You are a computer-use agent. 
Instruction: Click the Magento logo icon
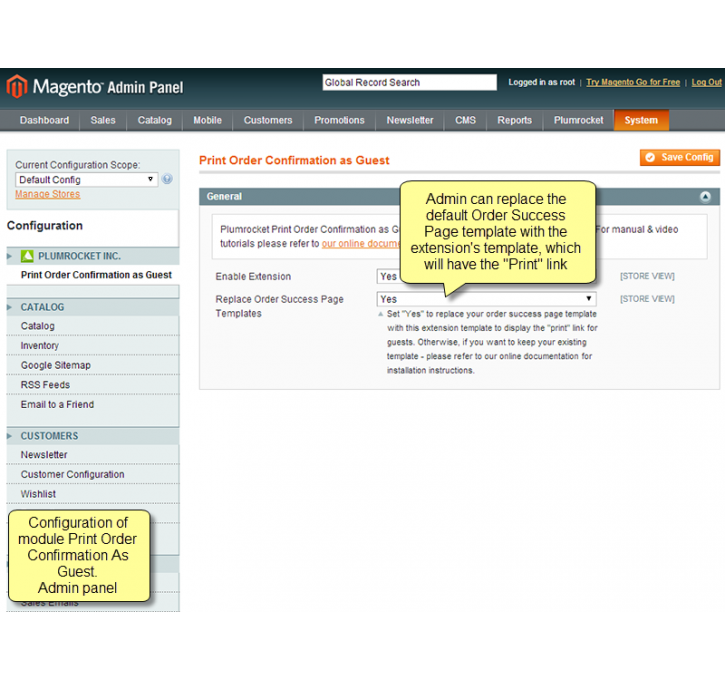(x=17, y=86)
